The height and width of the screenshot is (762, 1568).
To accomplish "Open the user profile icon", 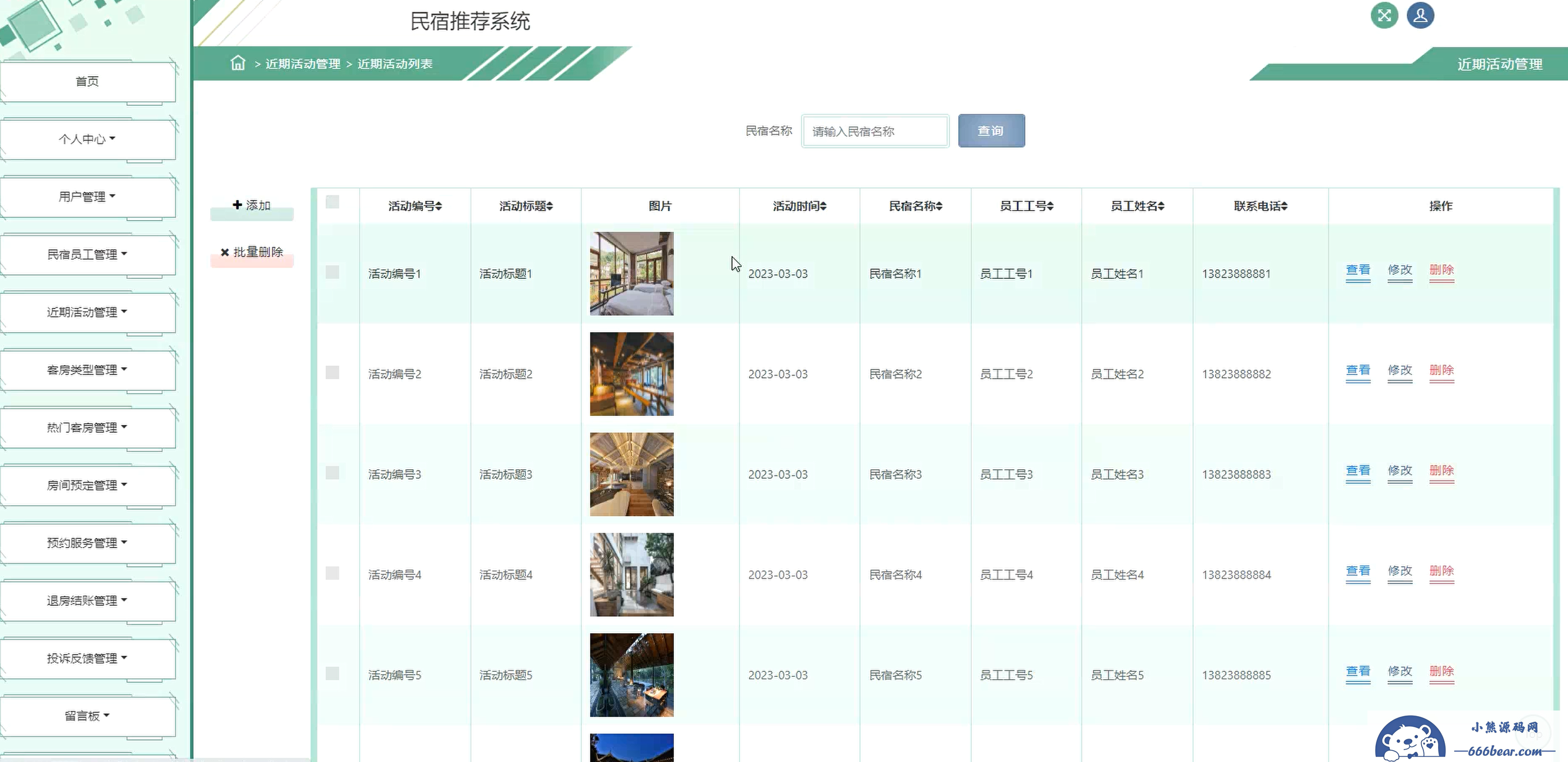I will coord(1420,15).
